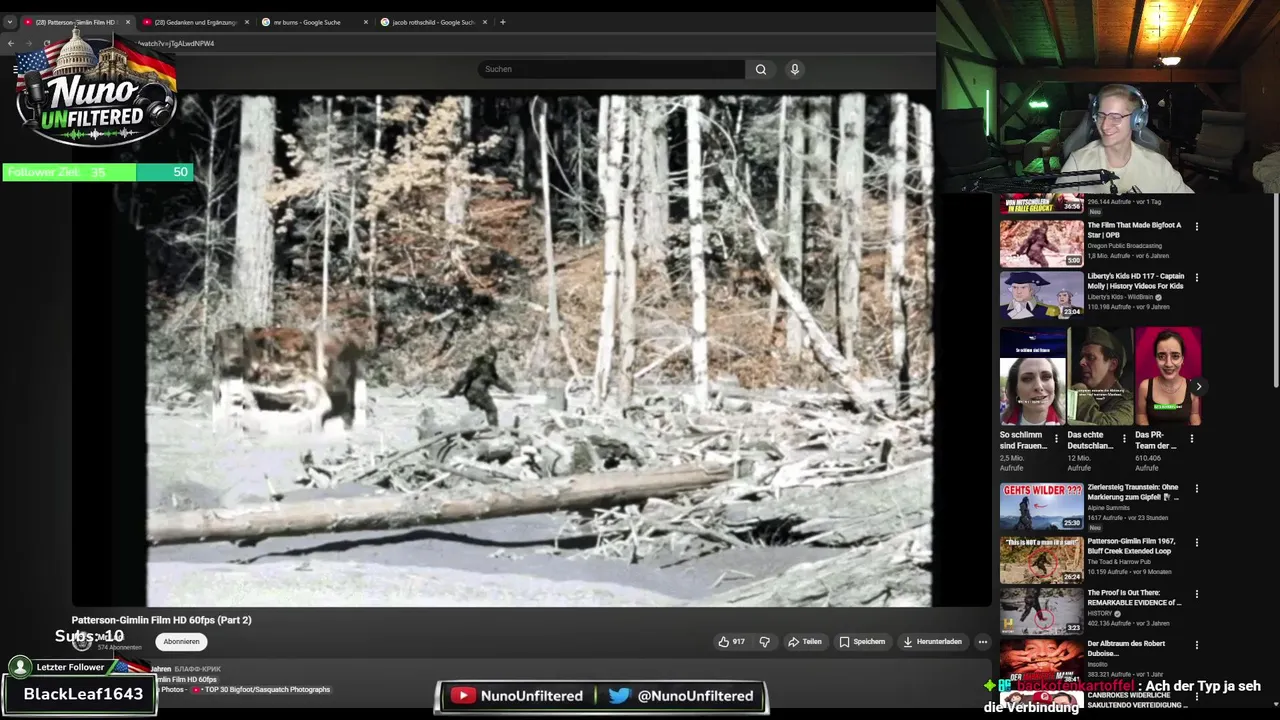Open options for Das PR-Team short
This screenshot has width=1280, height=720.
tap(1191, 438)
